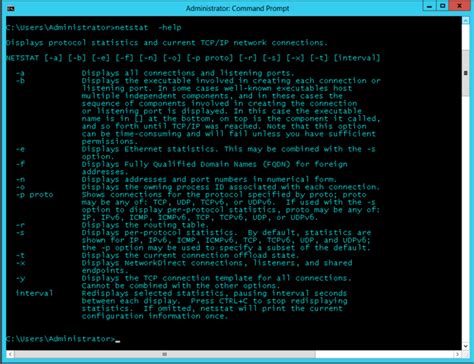
Task: Click the bottom prompt 'C:\Users\Administrator>'
Action: [x=60, y=339]
